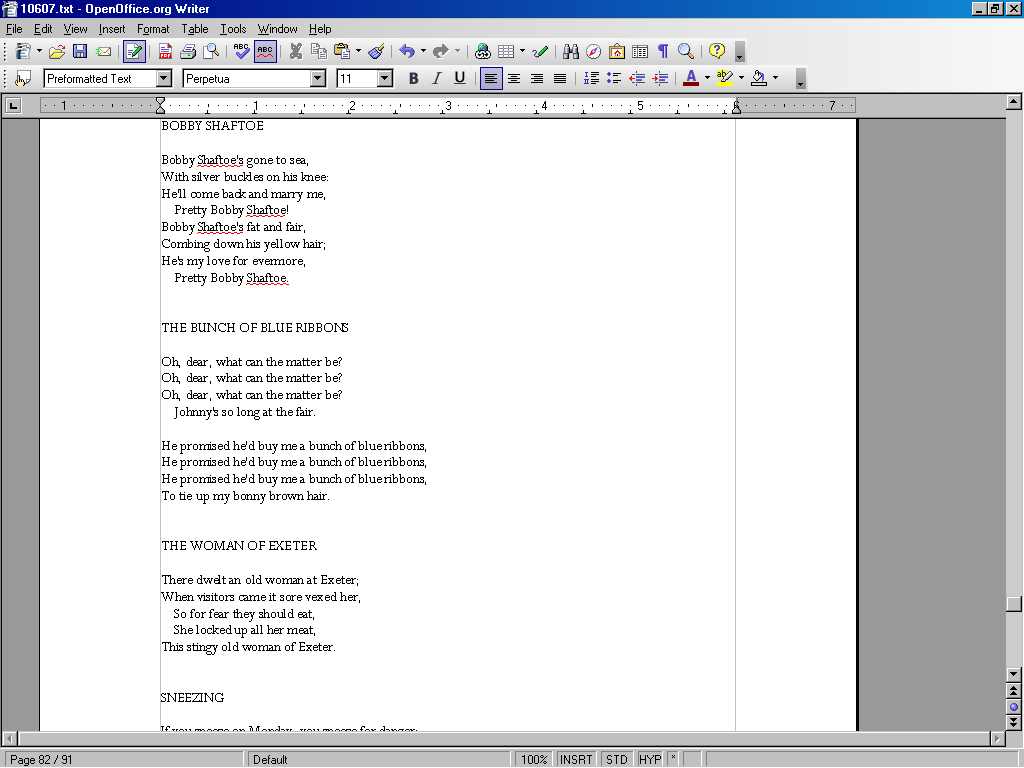Open the Tools menu
Viewport: 1024px width, 768px height.
click(x=233, y=29)
